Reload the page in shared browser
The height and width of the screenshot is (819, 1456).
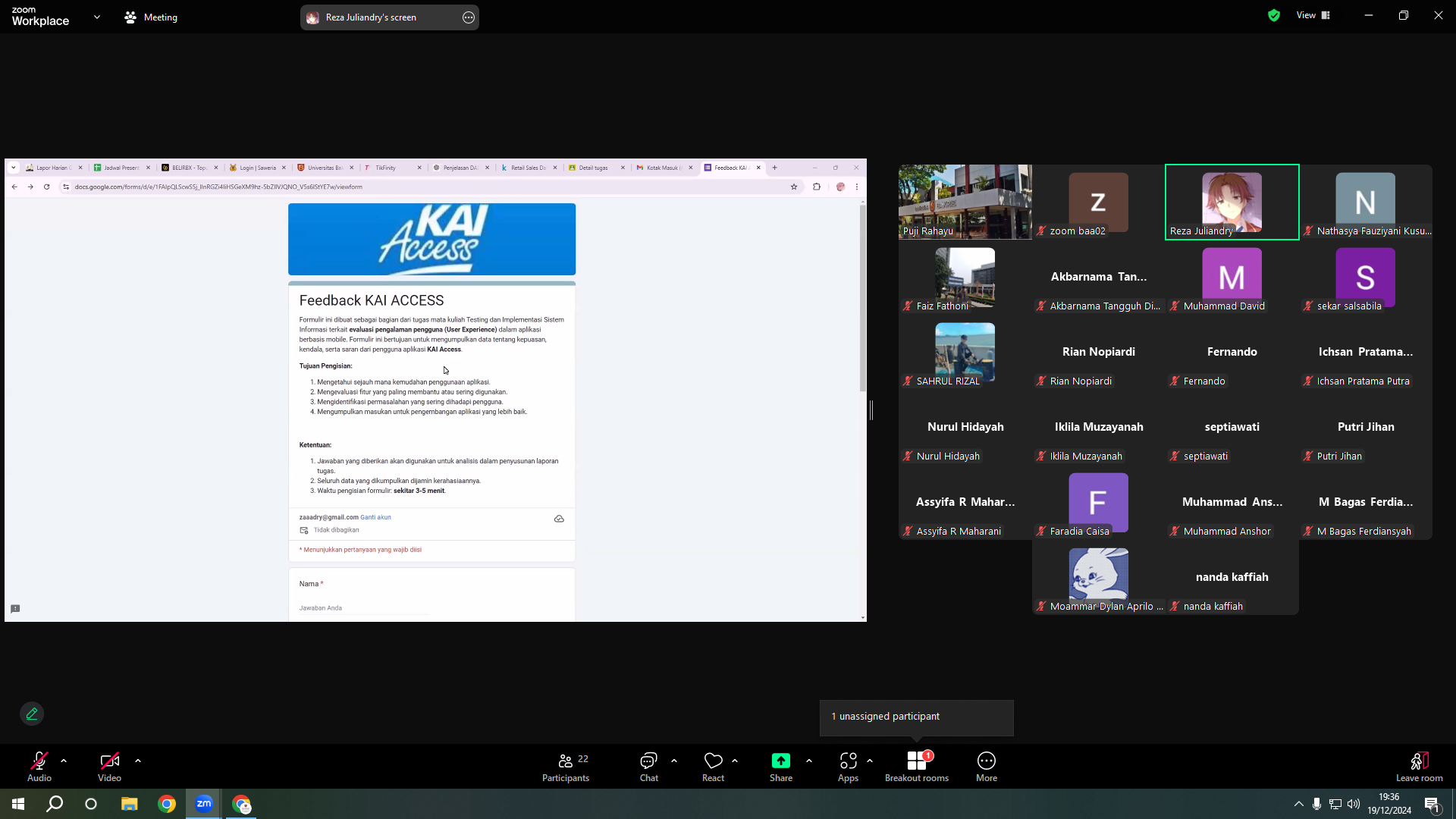(47, 187)
